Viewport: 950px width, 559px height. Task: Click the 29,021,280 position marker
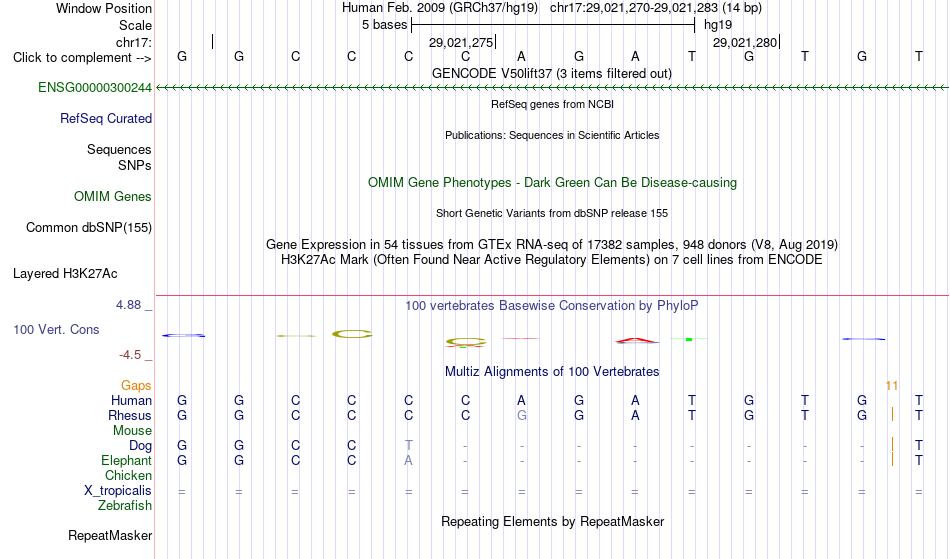(x=746, y=42)
